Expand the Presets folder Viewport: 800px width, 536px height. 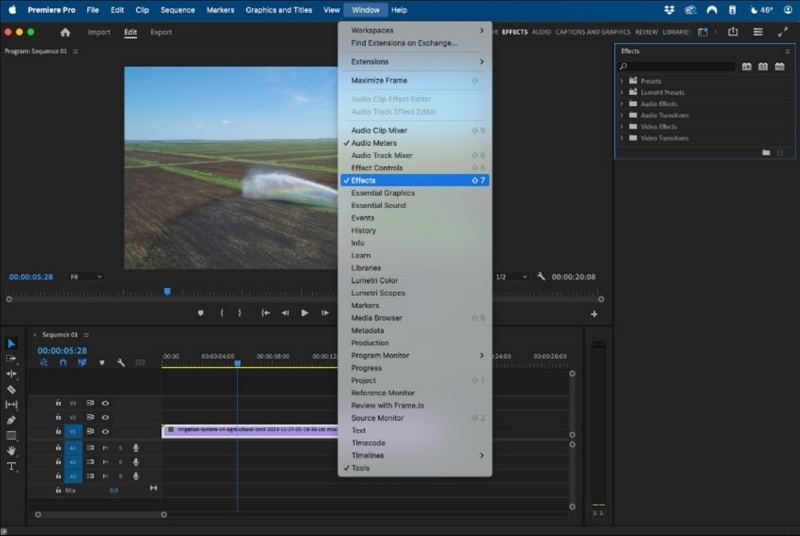(622, 81)
